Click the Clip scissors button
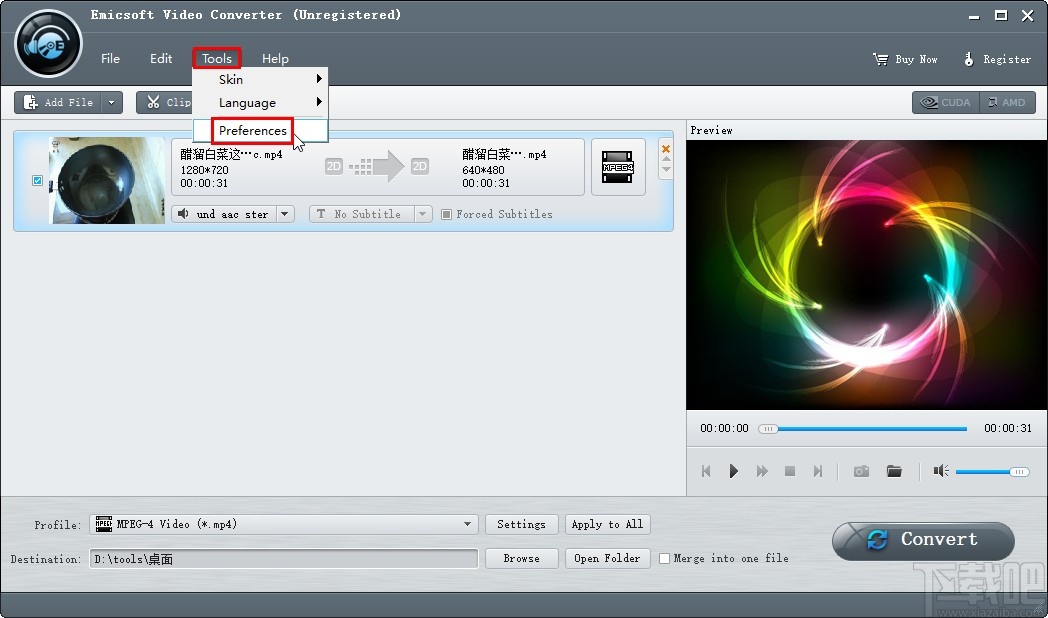 point(165,102)
